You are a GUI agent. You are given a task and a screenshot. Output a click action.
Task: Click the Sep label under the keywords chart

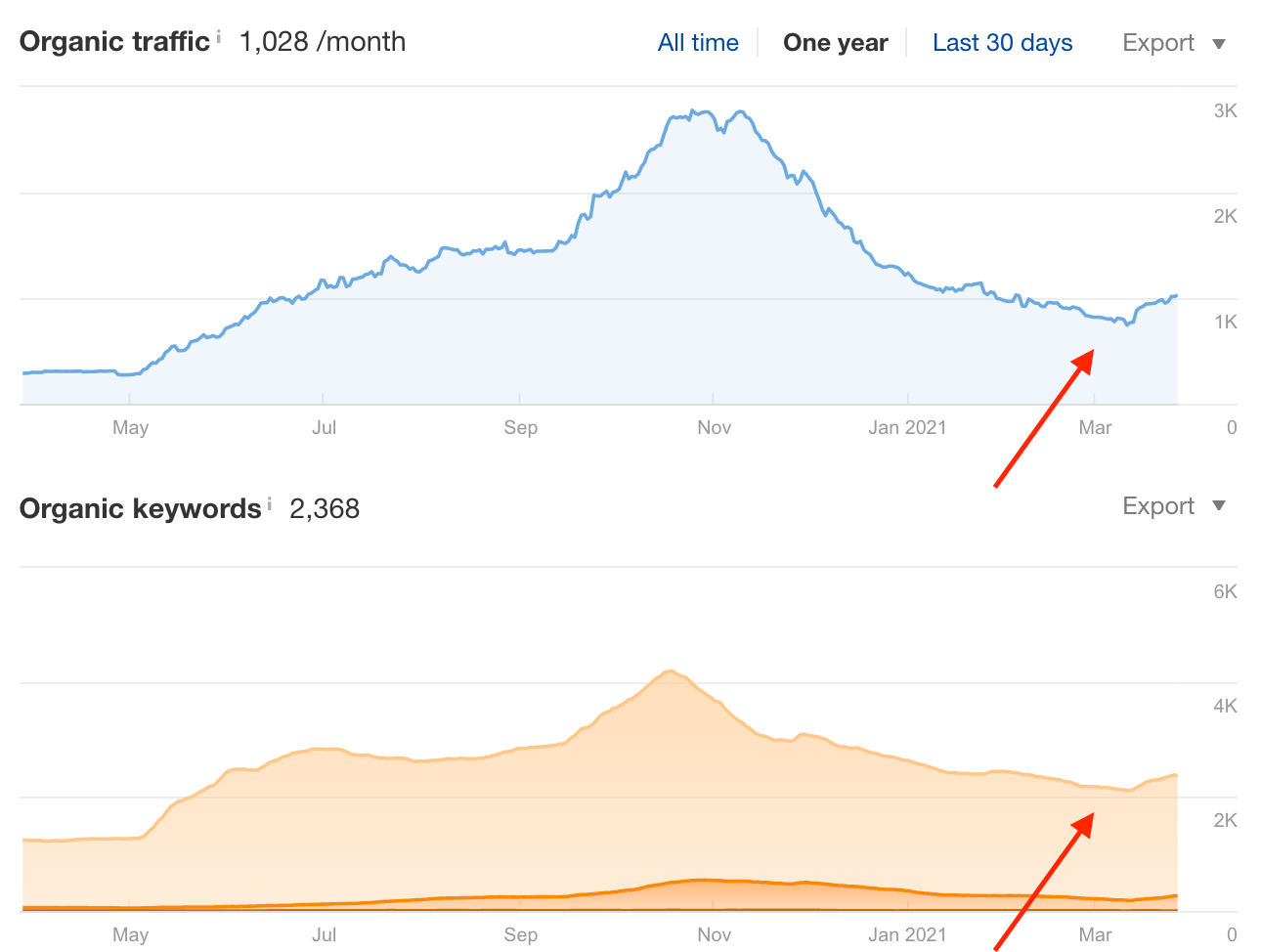(x=520, y=934)
